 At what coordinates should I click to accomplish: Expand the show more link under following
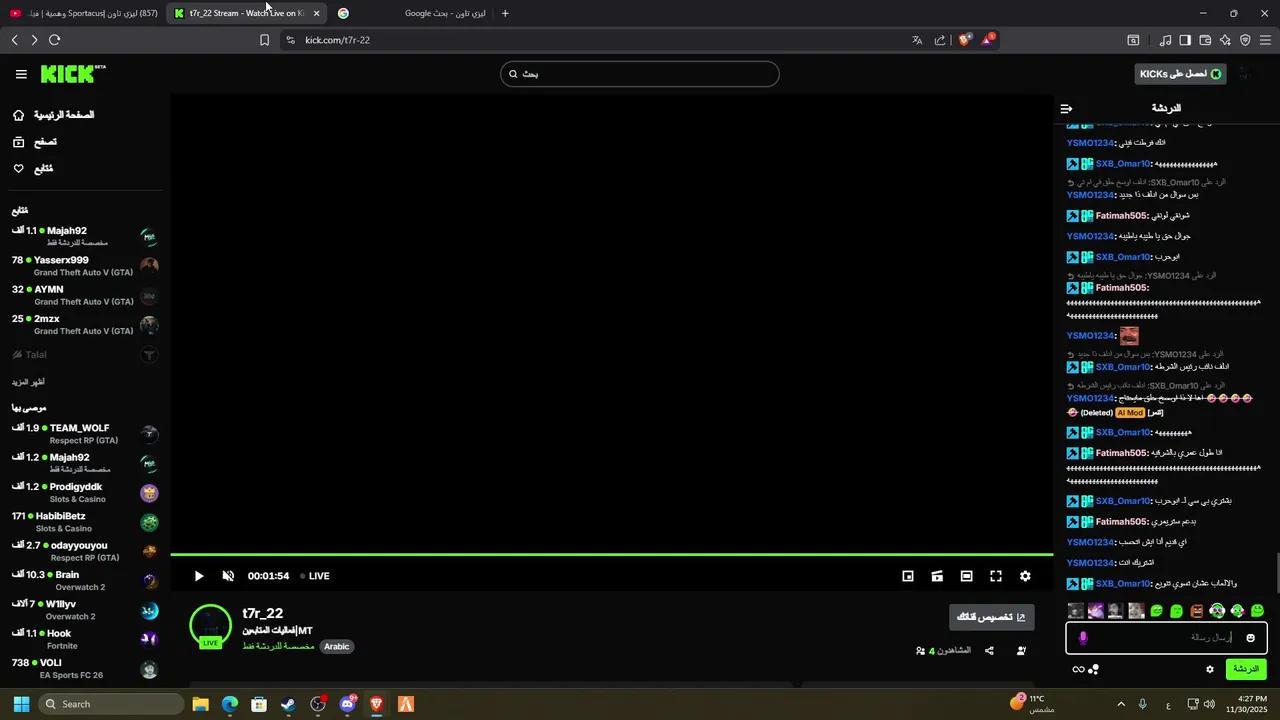coord(28,382)
